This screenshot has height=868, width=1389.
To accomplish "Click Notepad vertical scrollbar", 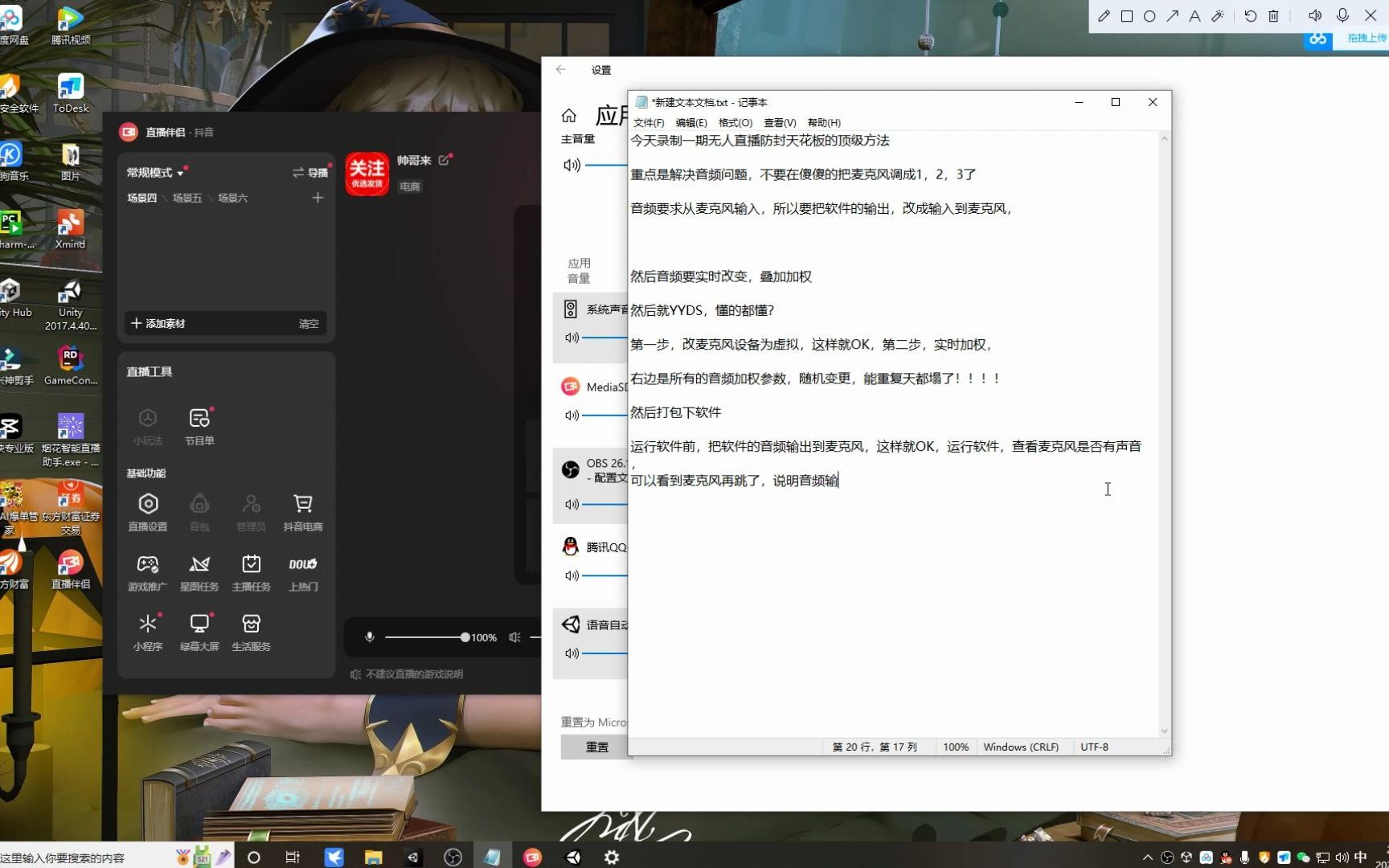I will coord(1164,435).
